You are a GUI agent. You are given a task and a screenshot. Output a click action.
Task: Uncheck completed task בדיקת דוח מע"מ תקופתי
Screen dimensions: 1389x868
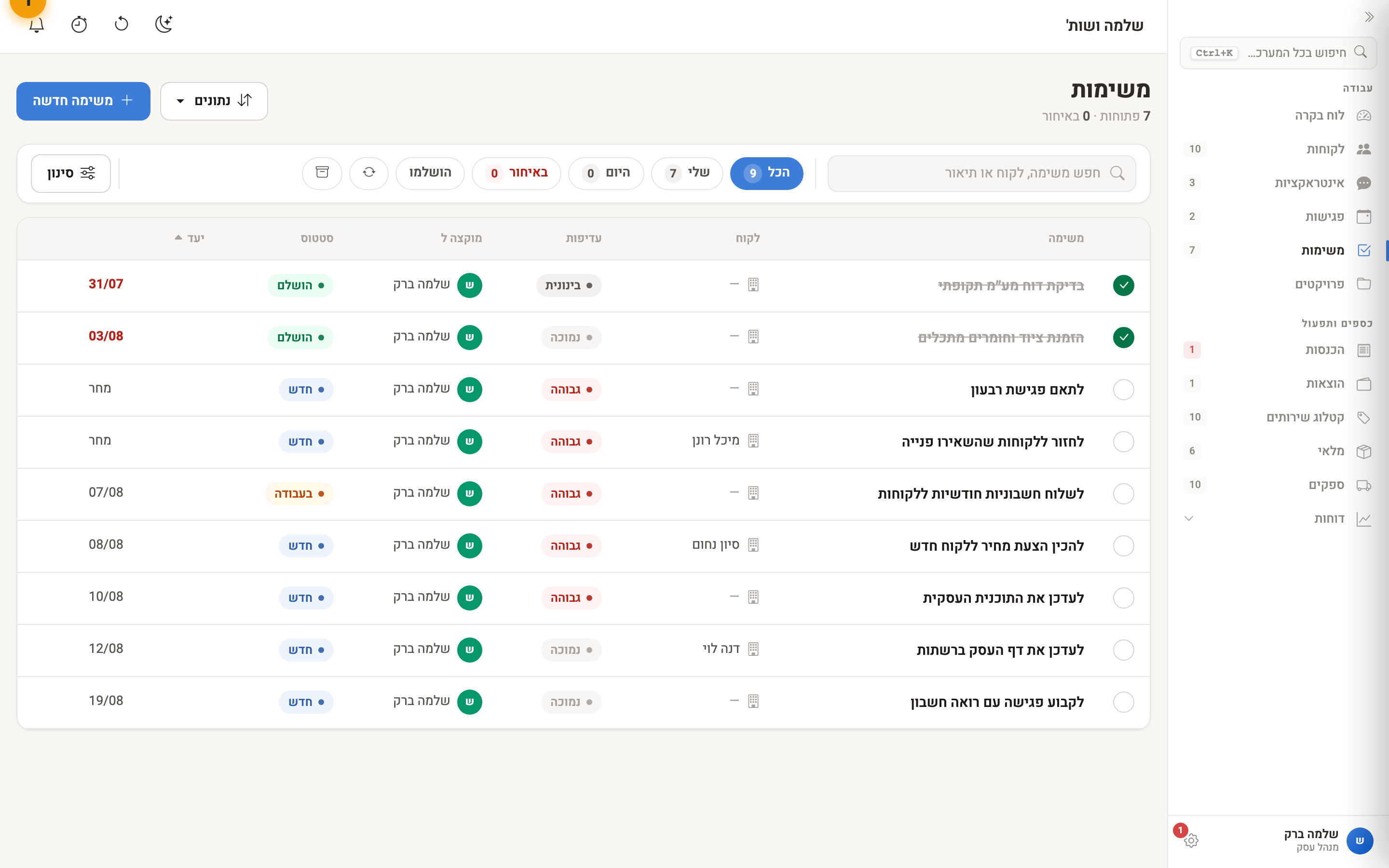[x=1123, y=285]
